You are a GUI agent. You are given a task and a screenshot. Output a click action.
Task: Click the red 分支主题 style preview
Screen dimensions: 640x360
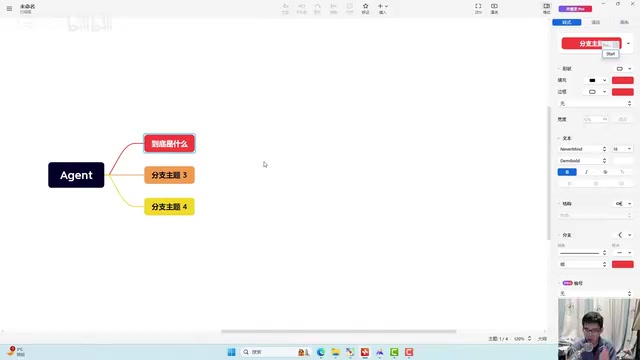(x=591, y=43)
